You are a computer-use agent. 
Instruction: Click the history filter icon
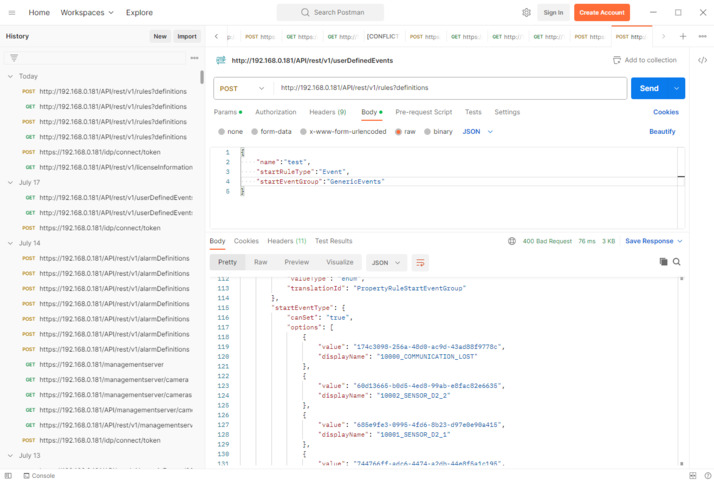[14, 58]
